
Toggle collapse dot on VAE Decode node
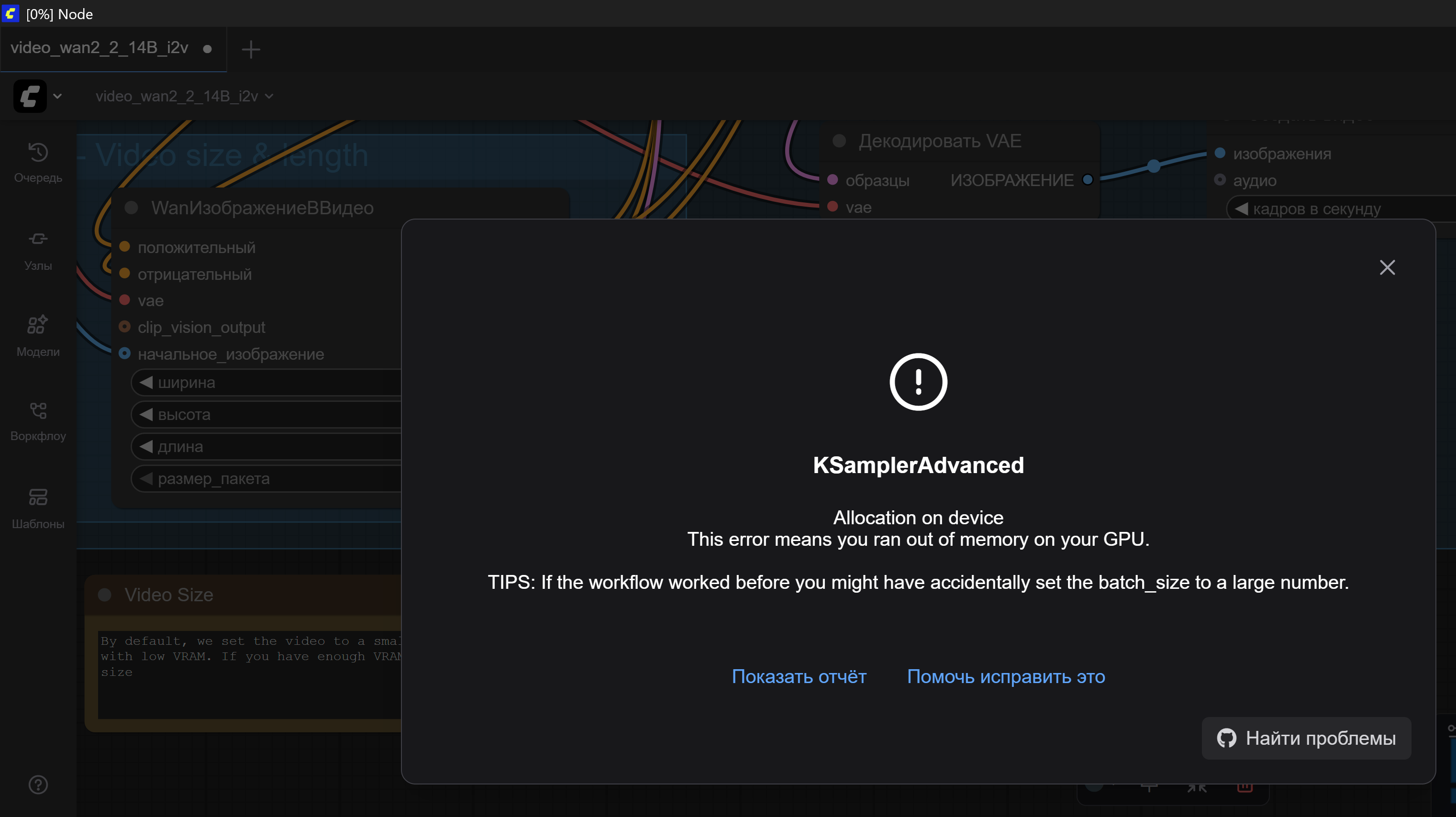839,141
